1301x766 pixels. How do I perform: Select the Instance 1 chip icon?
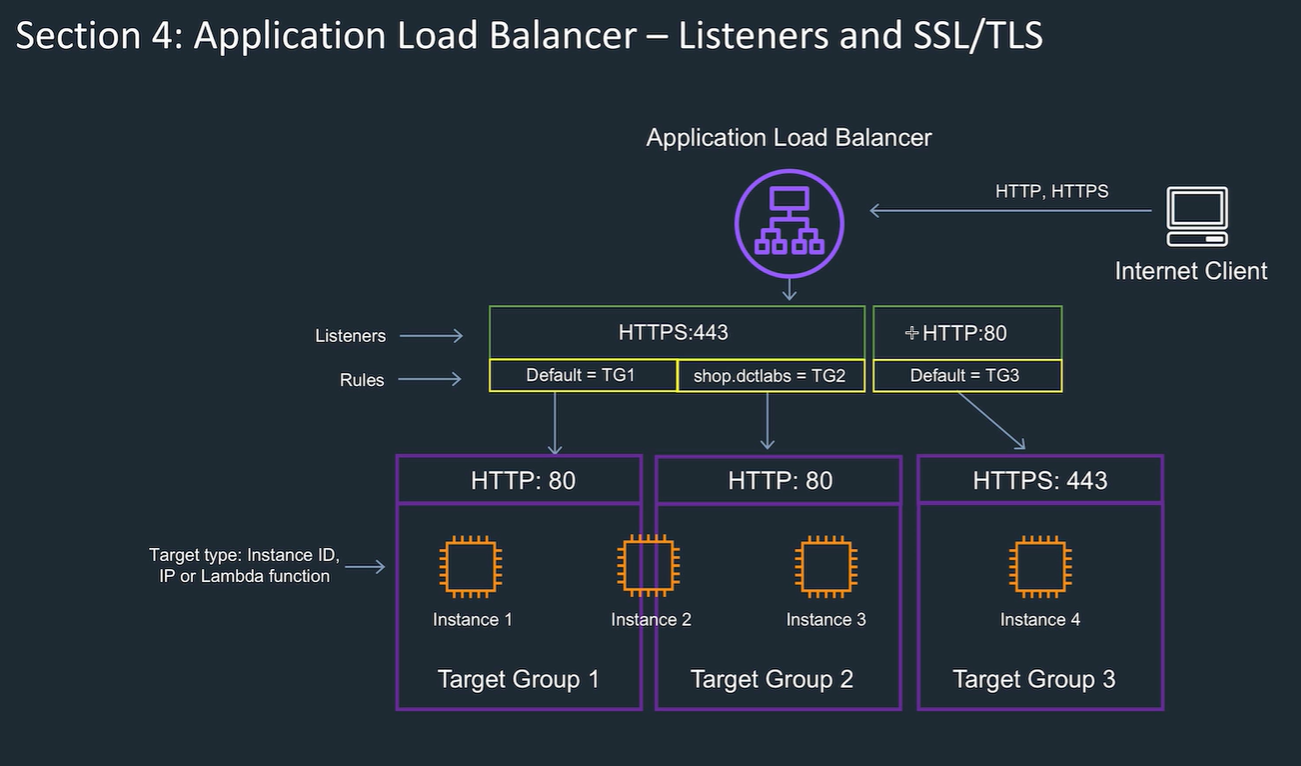coord(470,567)
